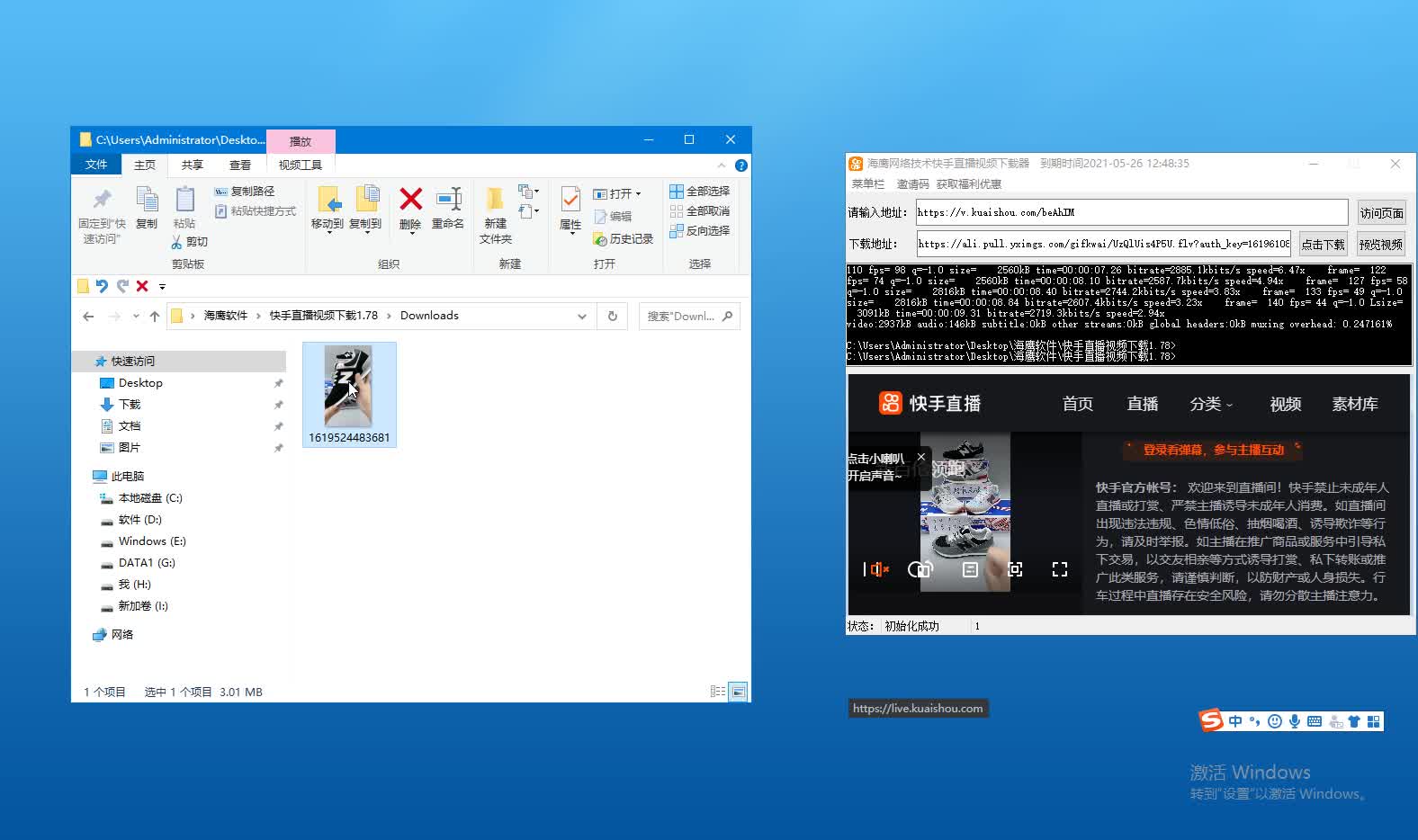
Task: Select the 1619524483681 video thumbnail
Action: point(349,394)
